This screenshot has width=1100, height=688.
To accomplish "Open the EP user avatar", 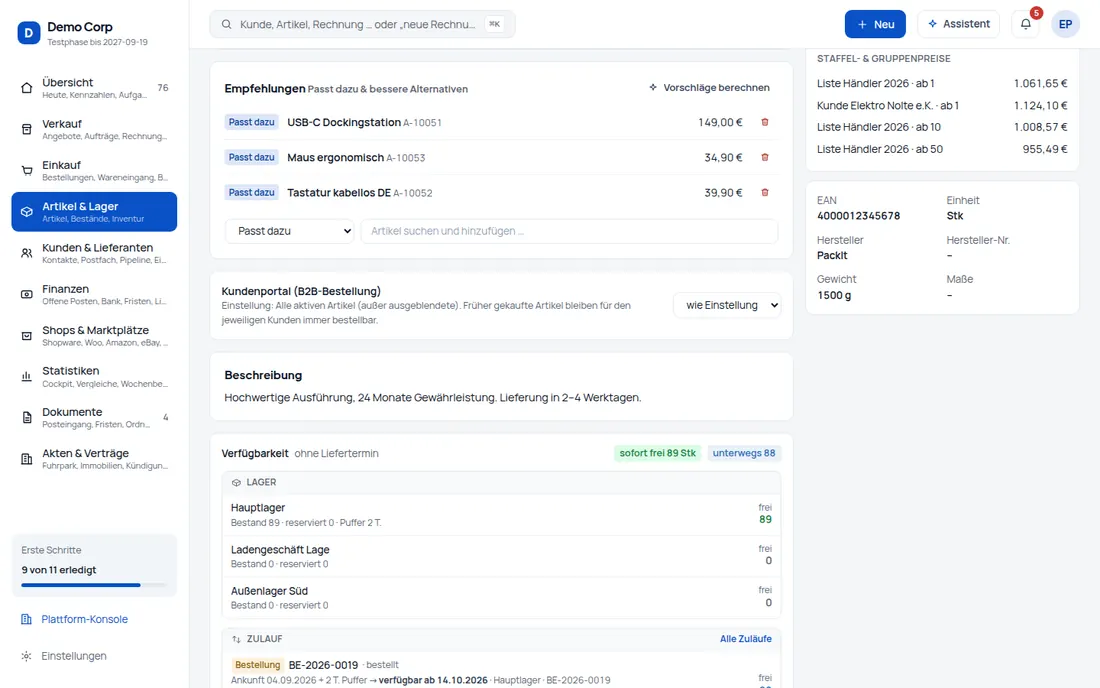I will [1065, 24].
